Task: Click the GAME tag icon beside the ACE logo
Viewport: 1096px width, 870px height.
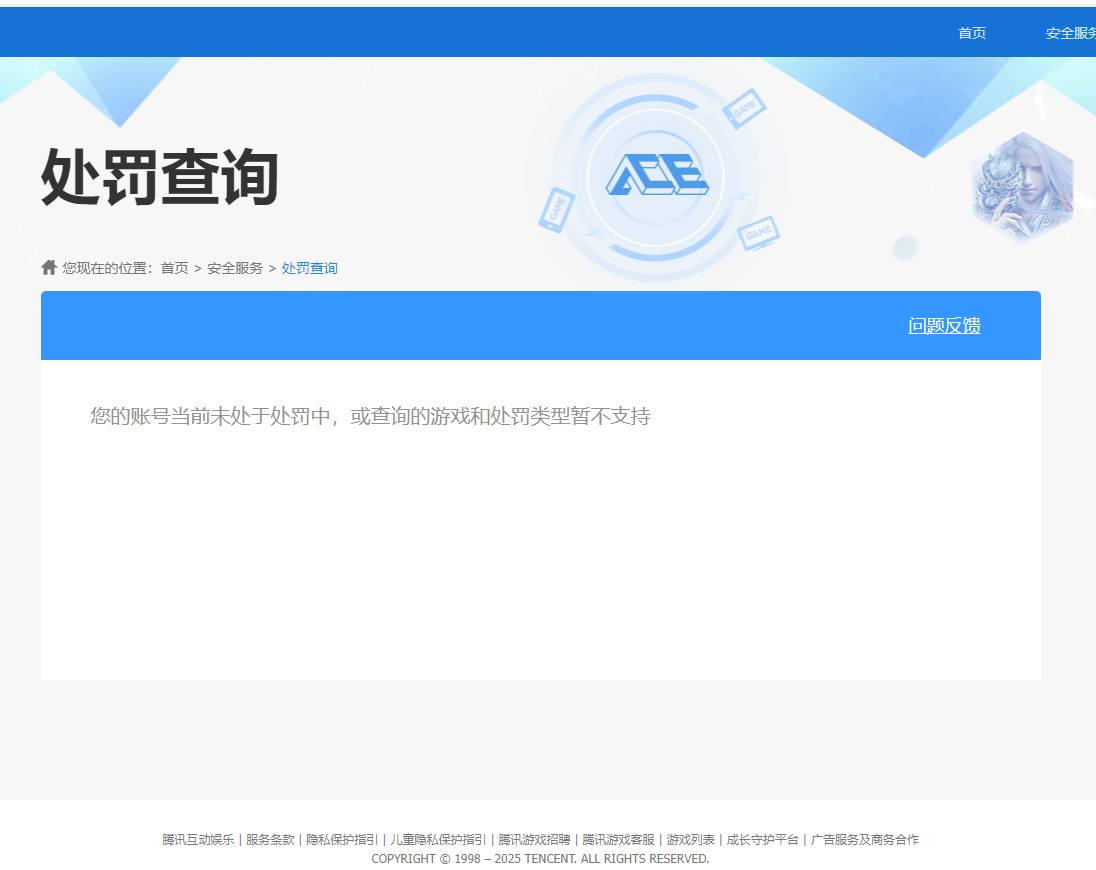Action: [x=744, y=110]
